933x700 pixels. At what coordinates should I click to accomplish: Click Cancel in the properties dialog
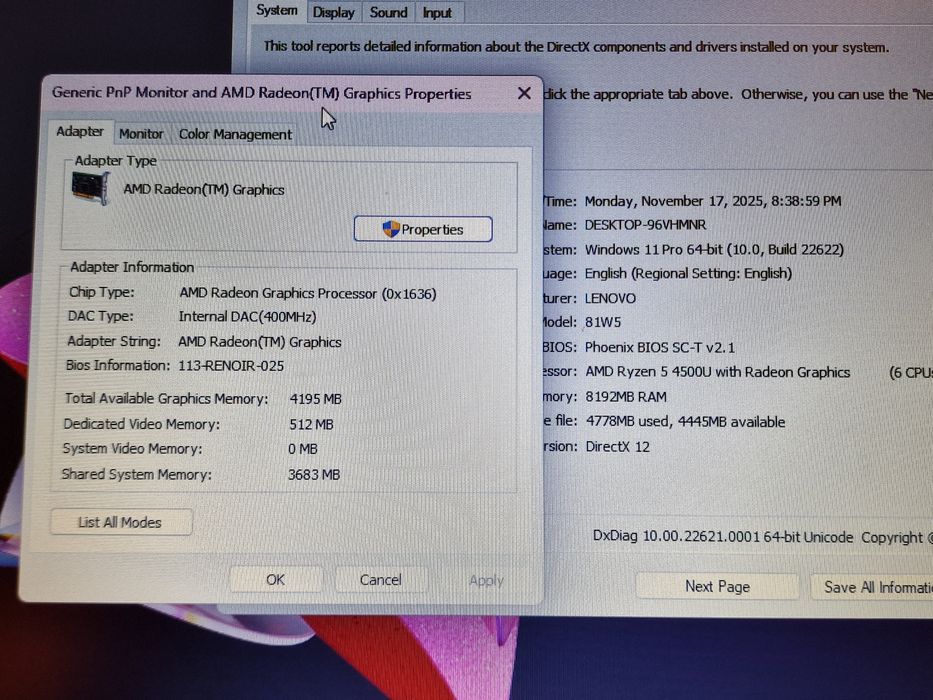click(x=381, y=580)
